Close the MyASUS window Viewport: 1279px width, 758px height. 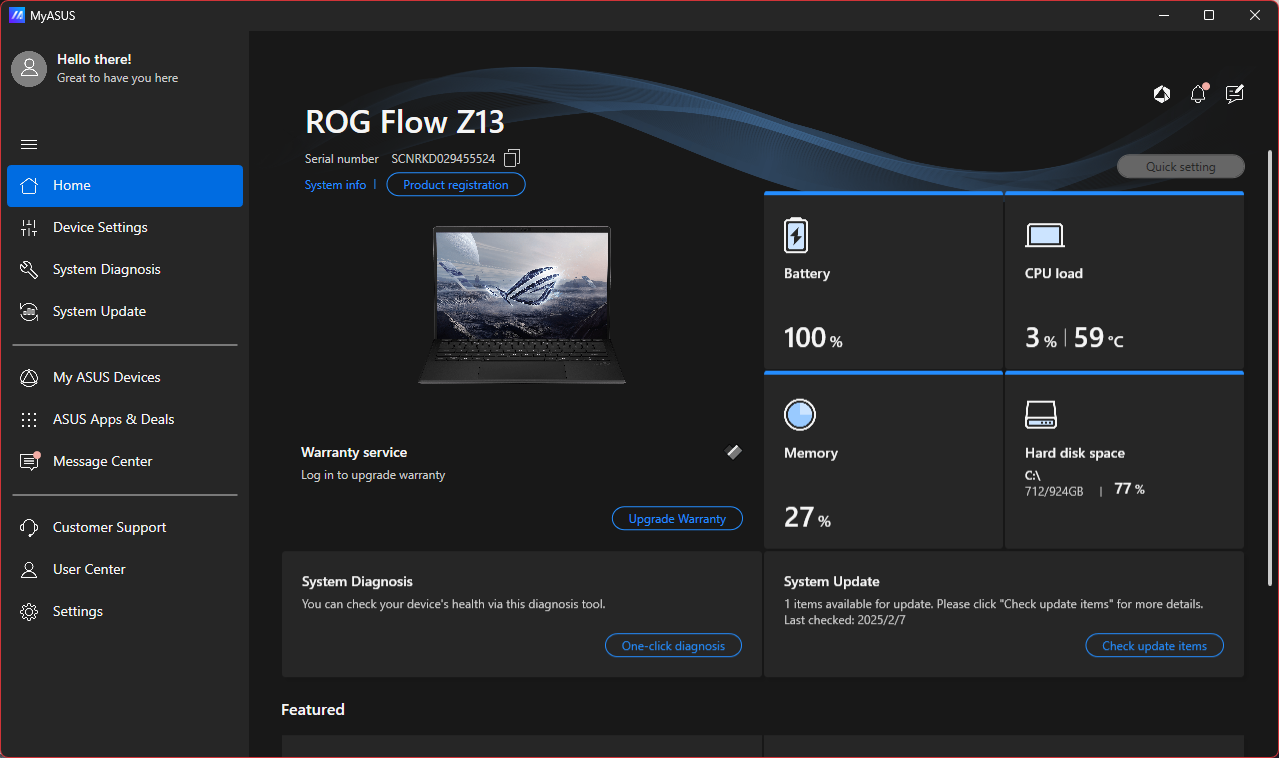pyautogui.click(x=1255, y=15)
